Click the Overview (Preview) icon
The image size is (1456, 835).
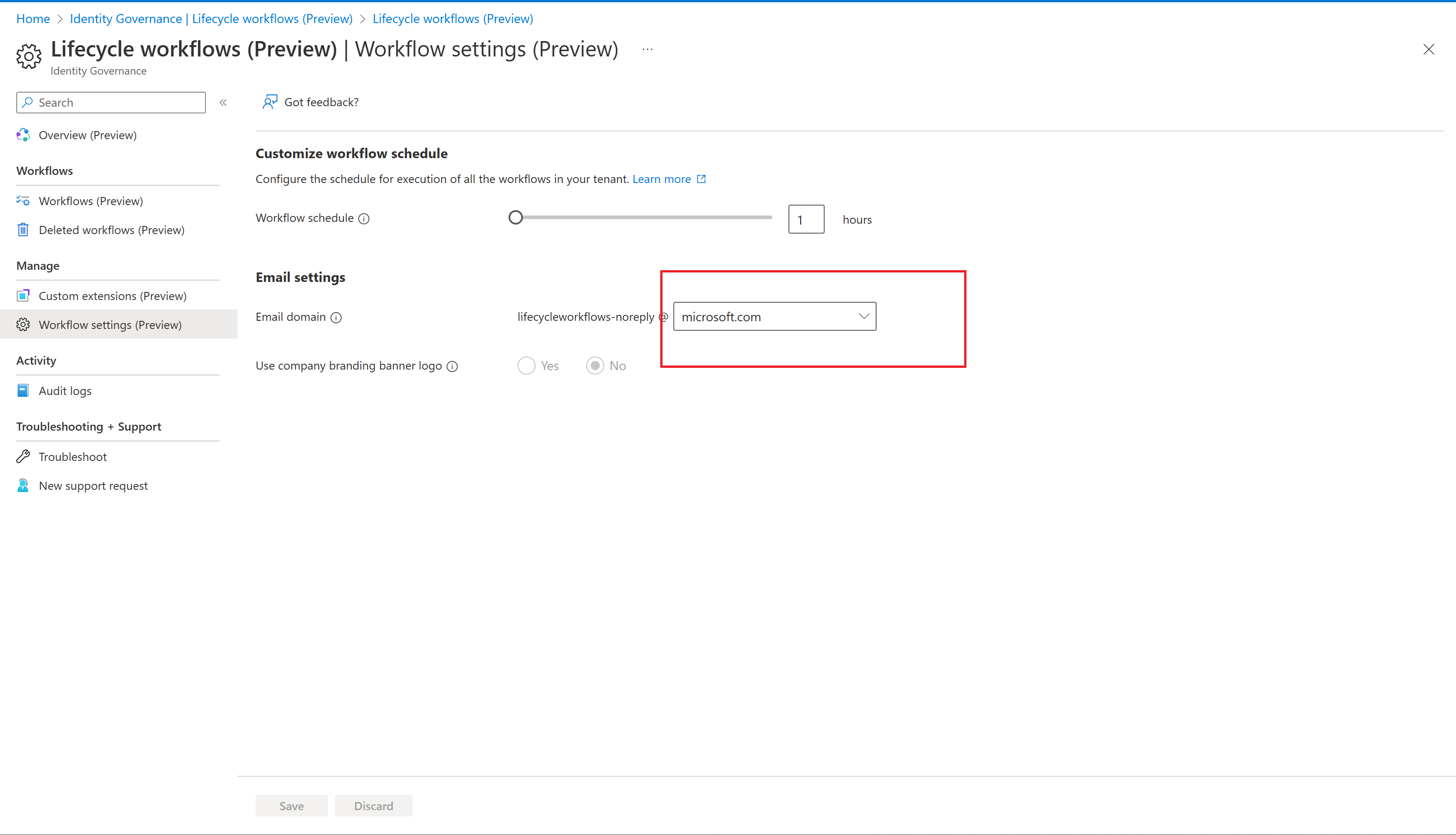[24, 134]
